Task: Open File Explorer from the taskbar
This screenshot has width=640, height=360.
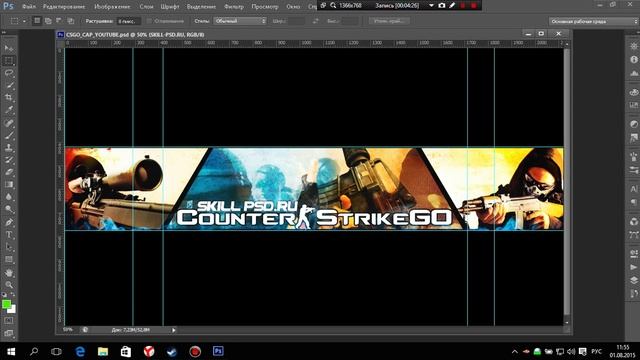Action: tap(103, 351)
